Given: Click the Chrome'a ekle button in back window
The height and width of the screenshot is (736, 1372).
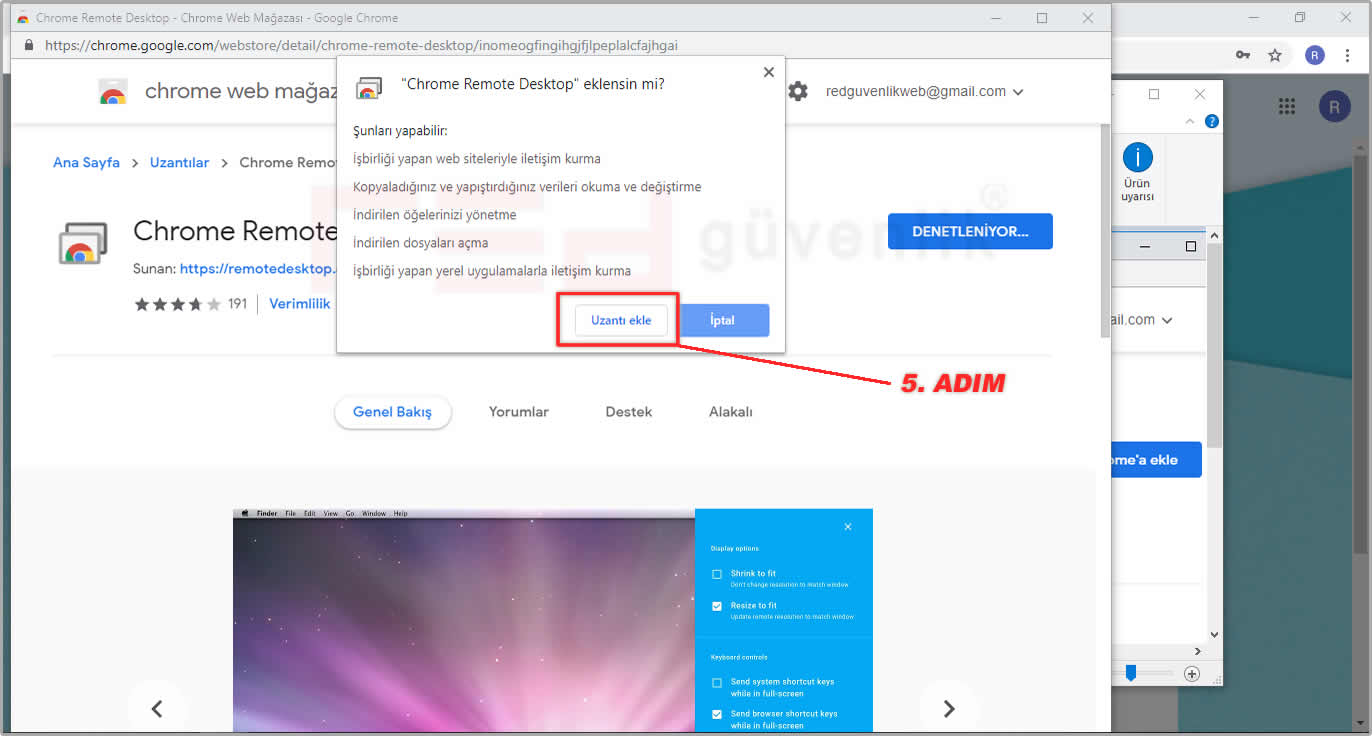Looking at the screenshot, I should tap(1156, 460).
